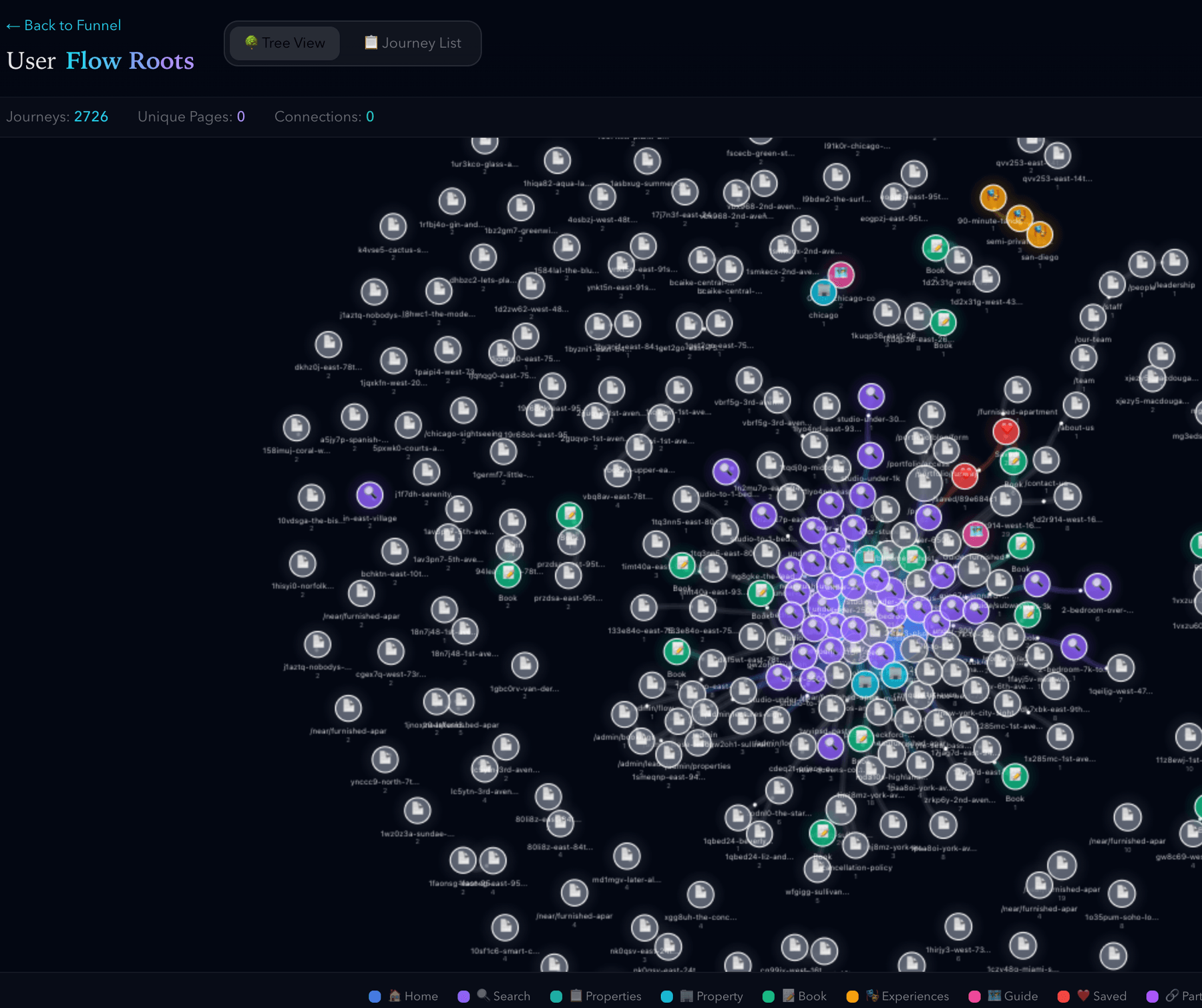The height and width of the screenshot is (1008, 1202).
Task: Select the /people page node
Action: point(1141,265)
